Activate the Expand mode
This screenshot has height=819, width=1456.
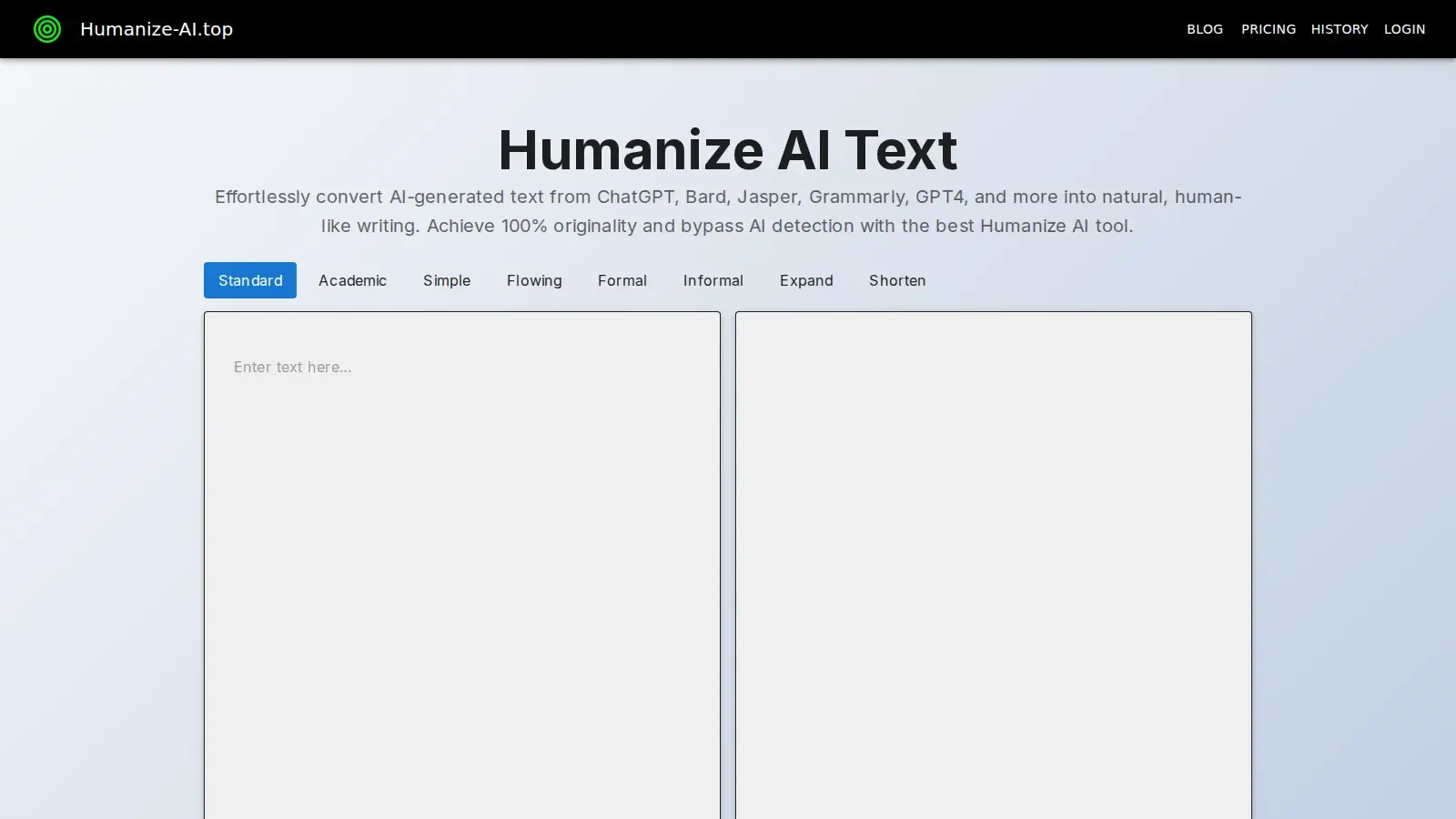click(x=805, y=280)
